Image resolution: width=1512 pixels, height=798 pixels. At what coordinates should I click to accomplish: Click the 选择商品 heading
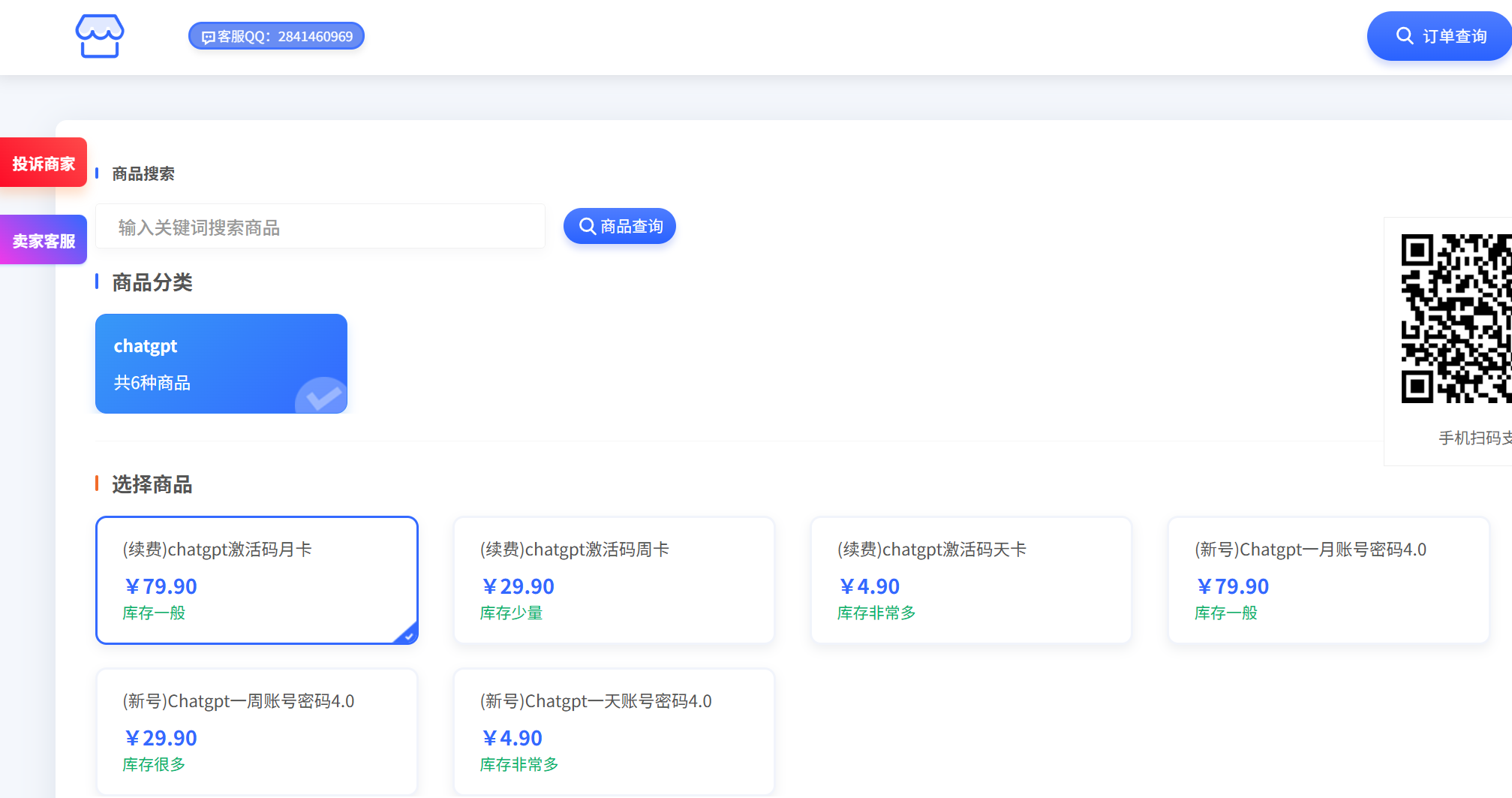click(x=152, y=484)
